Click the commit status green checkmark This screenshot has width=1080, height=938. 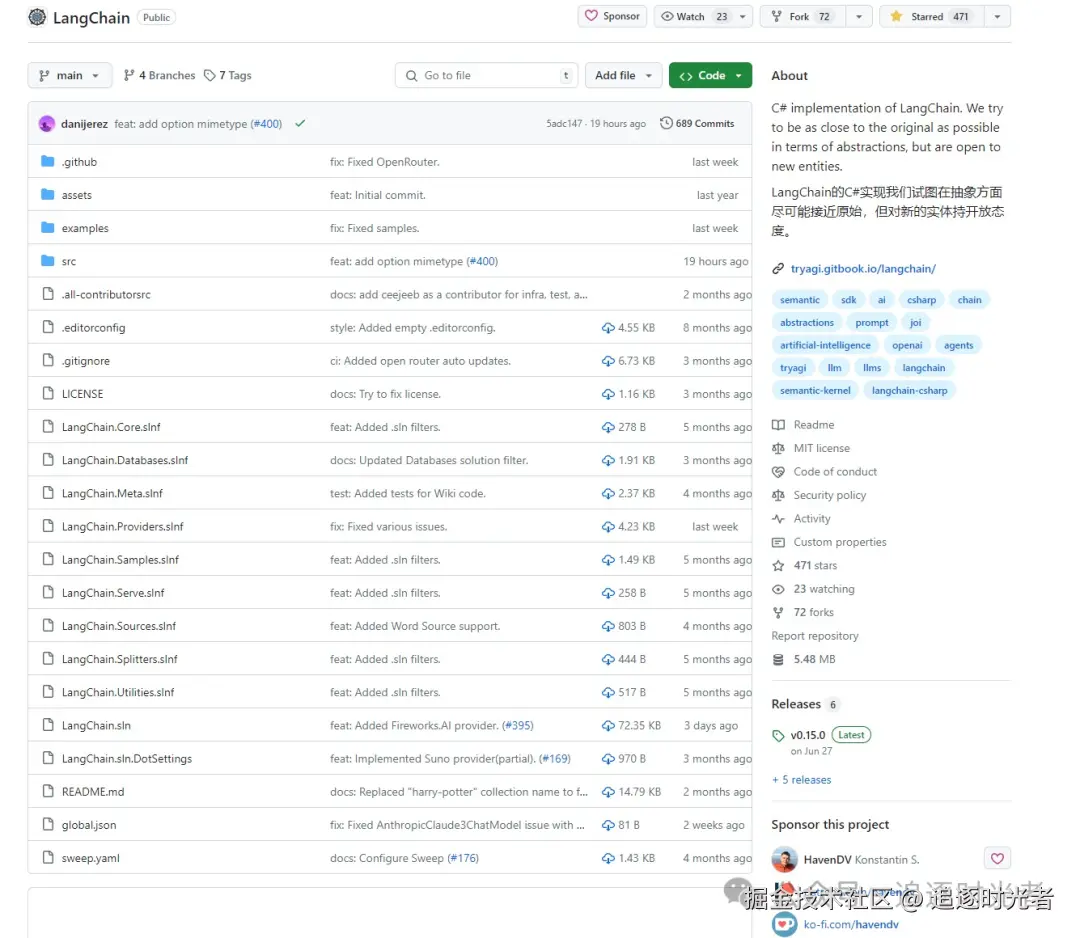(x=300, y=123)
